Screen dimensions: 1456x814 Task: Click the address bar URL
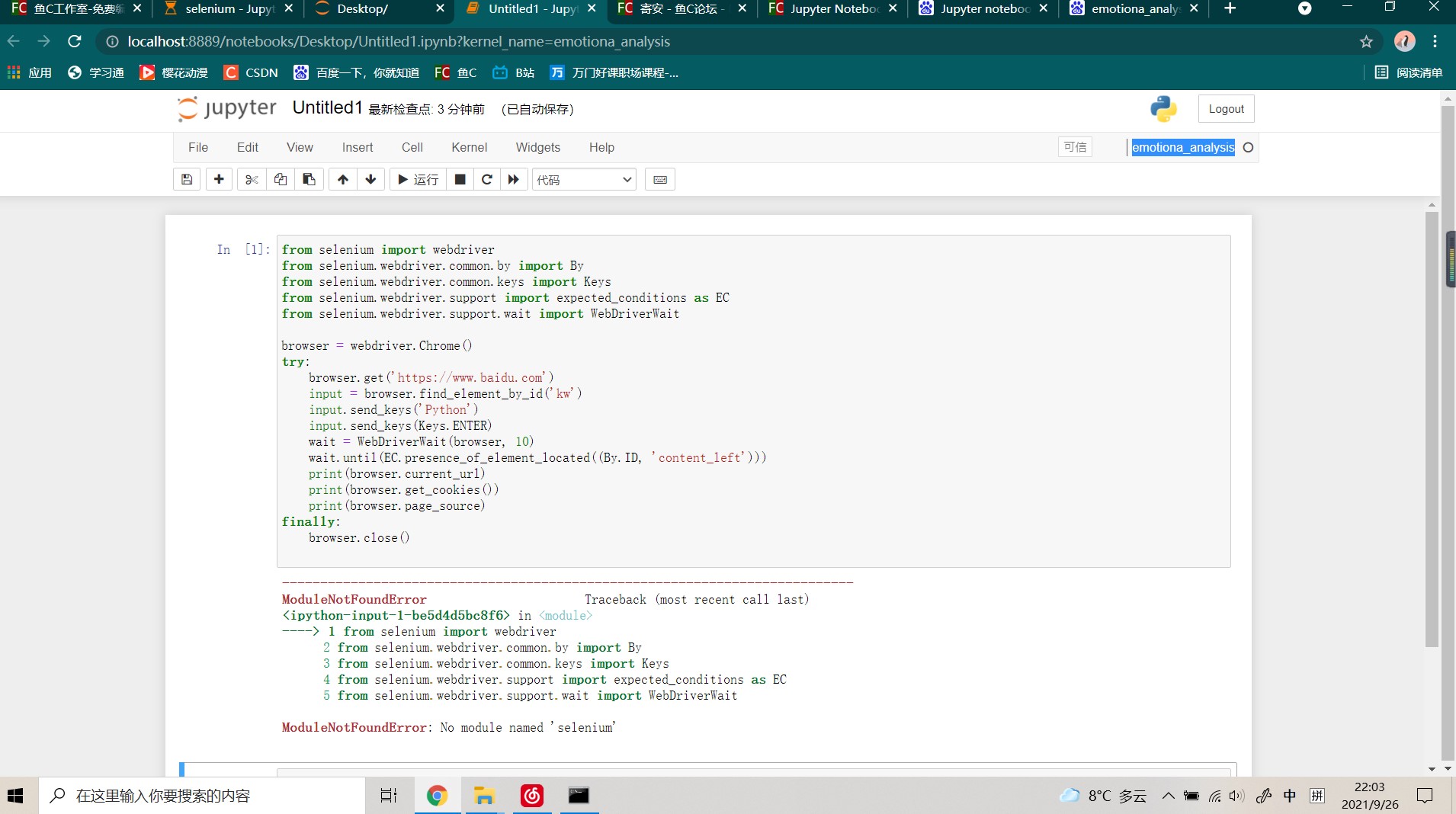399,41
